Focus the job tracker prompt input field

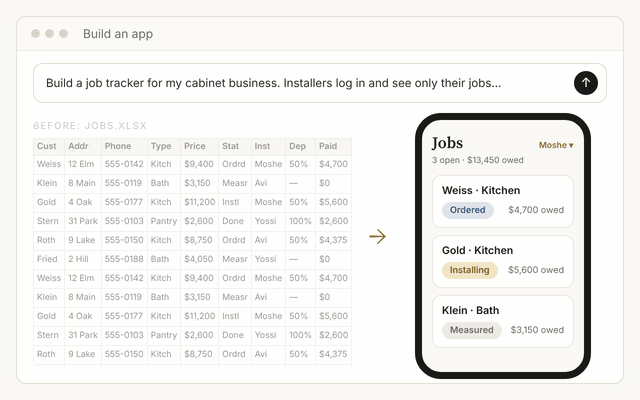pos(320,83)
